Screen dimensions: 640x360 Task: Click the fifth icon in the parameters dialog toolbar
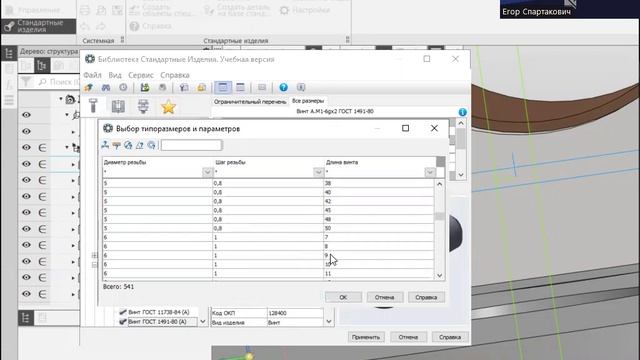tap(151, 145)
